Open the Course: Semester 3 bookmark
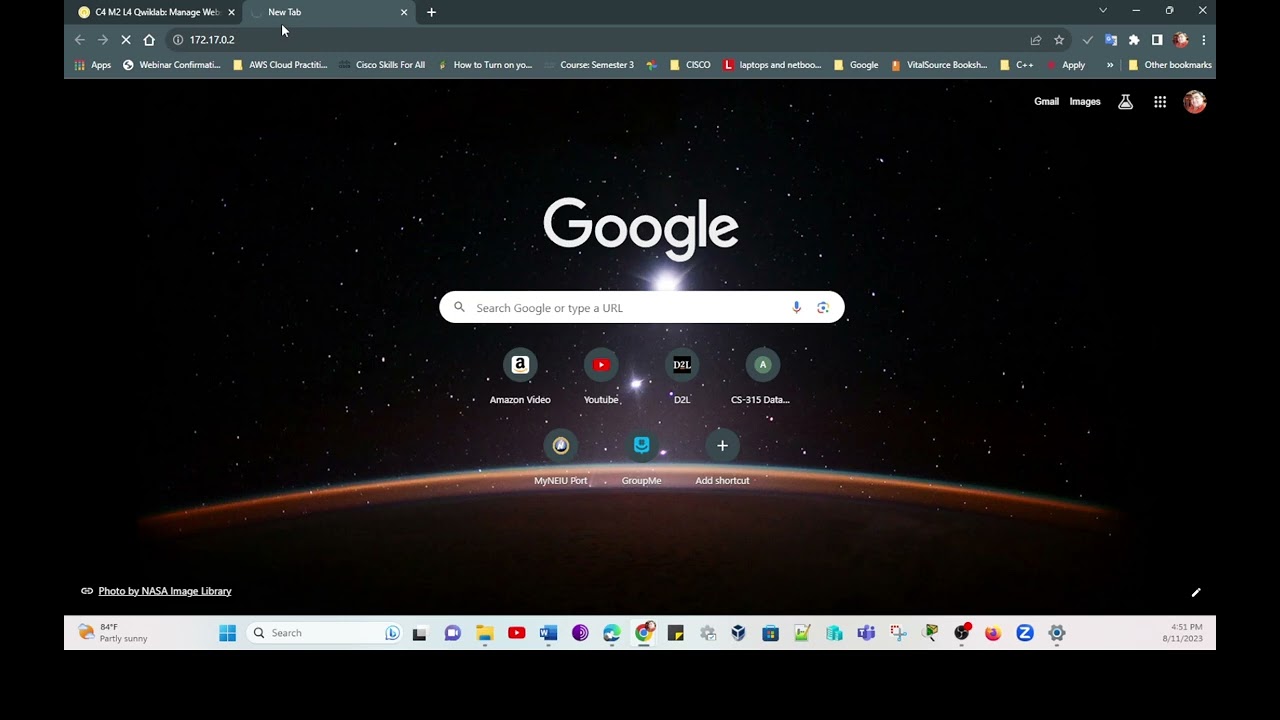The height and width of the screenshot is (720, 1280). (x=589, y=65)
